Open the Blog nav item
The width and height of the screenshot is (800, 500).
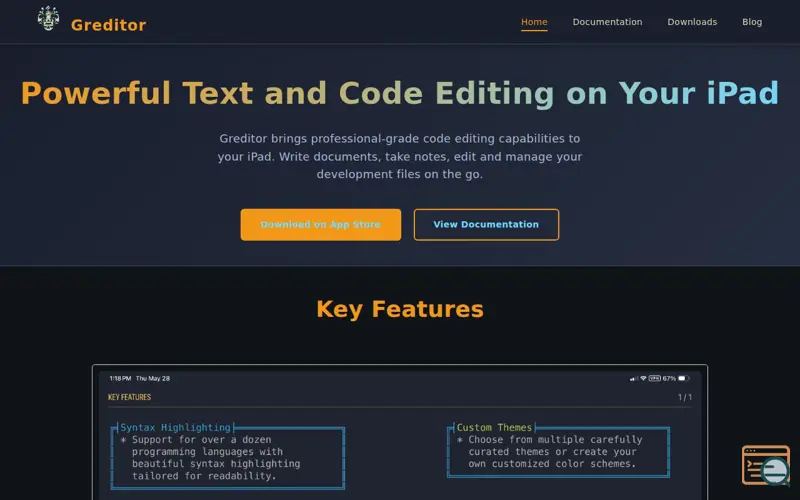[752, 22]
